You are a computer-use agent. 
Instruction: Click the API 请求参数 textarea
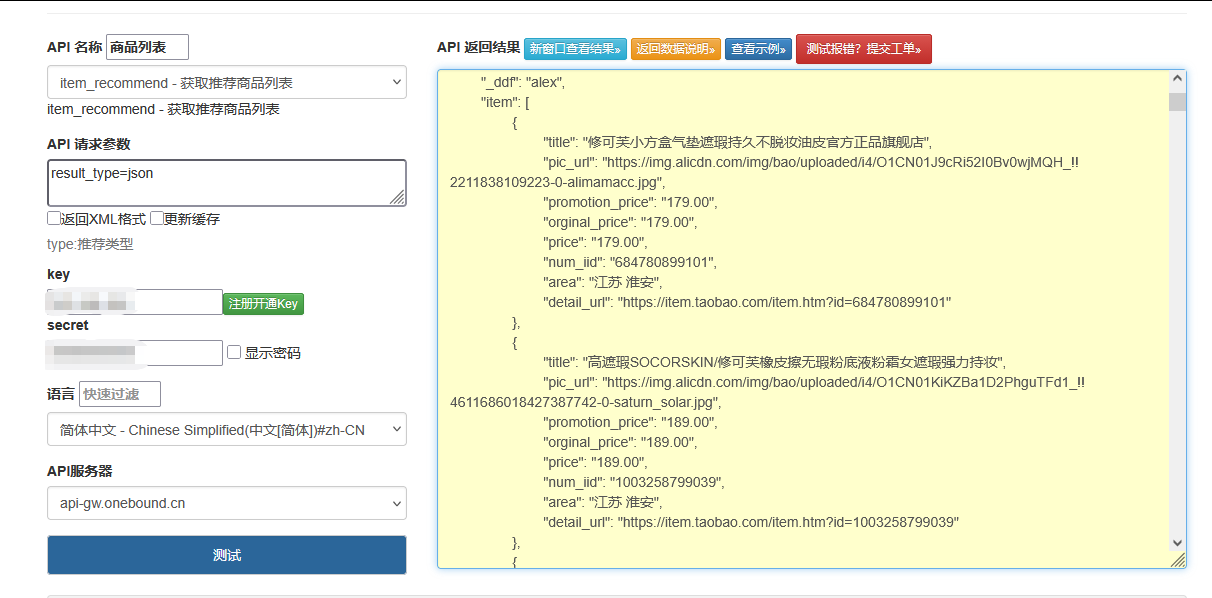click(227, 183)
